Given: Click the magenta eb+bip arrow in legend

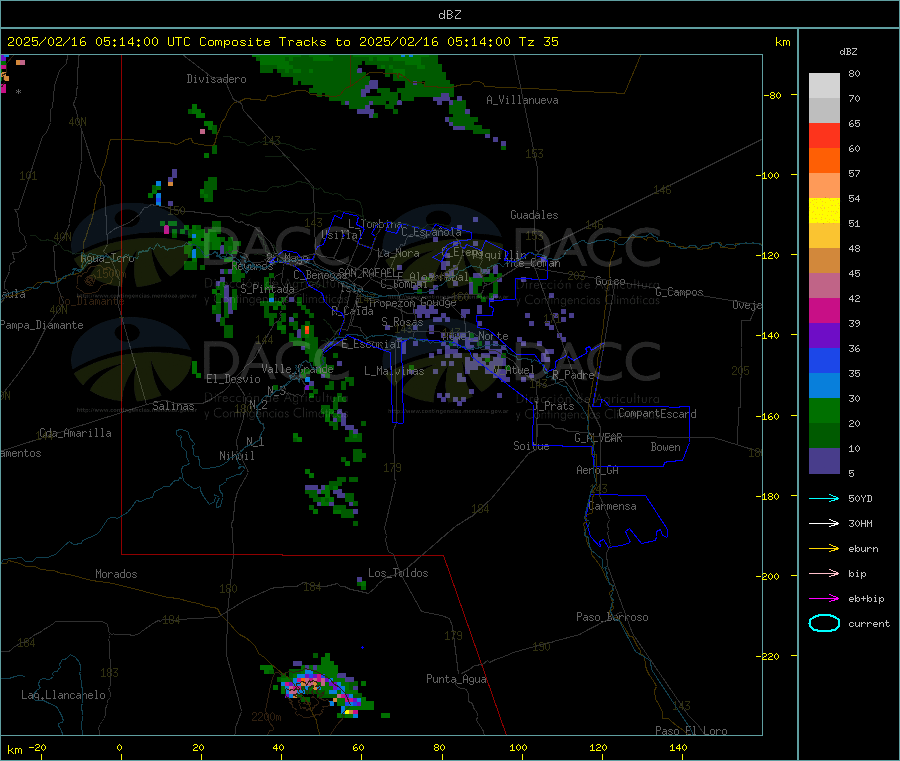Looking at the screenshot, I should coord(824,599).
